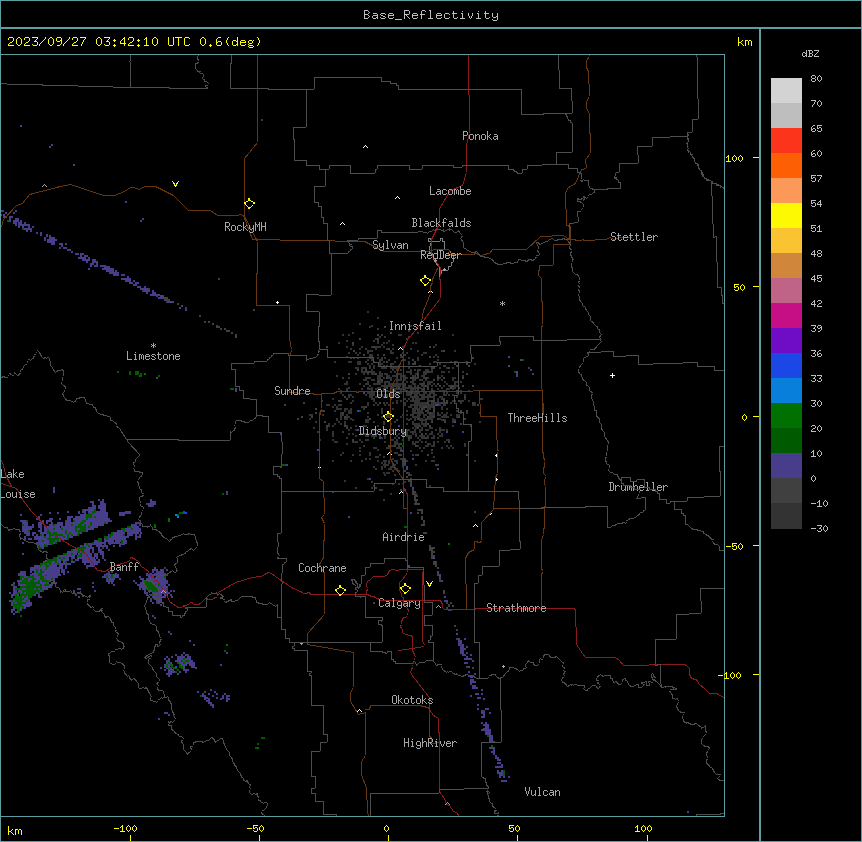Select the 50 tick on the vertical axis
The width and height of the screenshot is (862, 842).
click(x=739, y=287)
